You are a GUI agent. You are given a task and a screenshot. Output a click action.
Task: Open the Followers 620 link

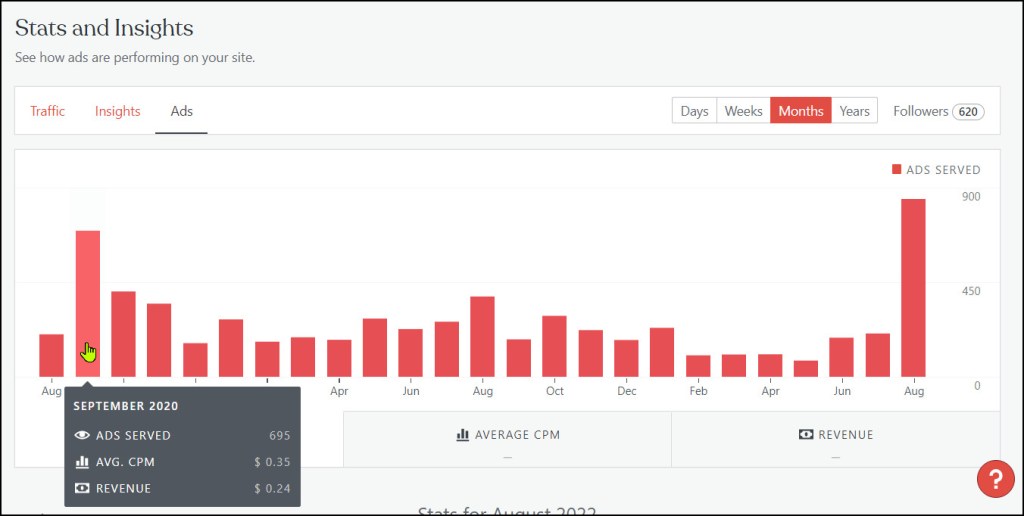[x=938, y=111]
